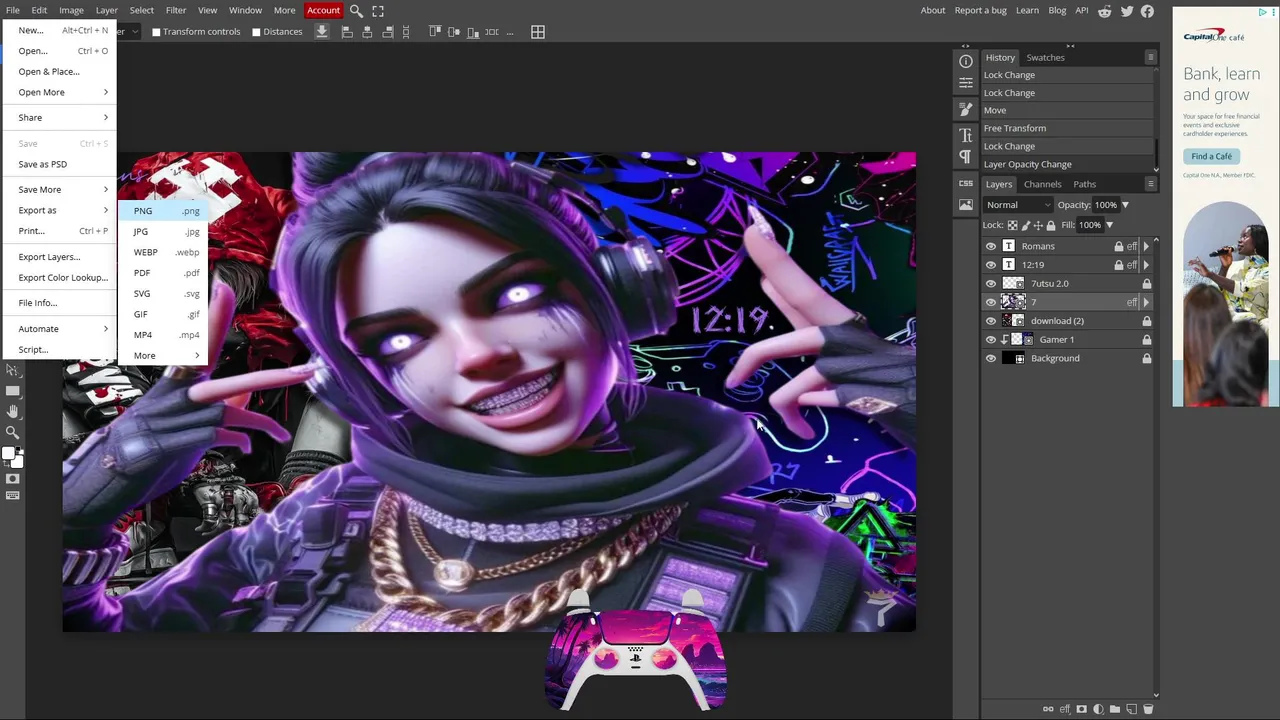
Task: Toggle fullscreen mode icon
Action: [x=378, y=11]
